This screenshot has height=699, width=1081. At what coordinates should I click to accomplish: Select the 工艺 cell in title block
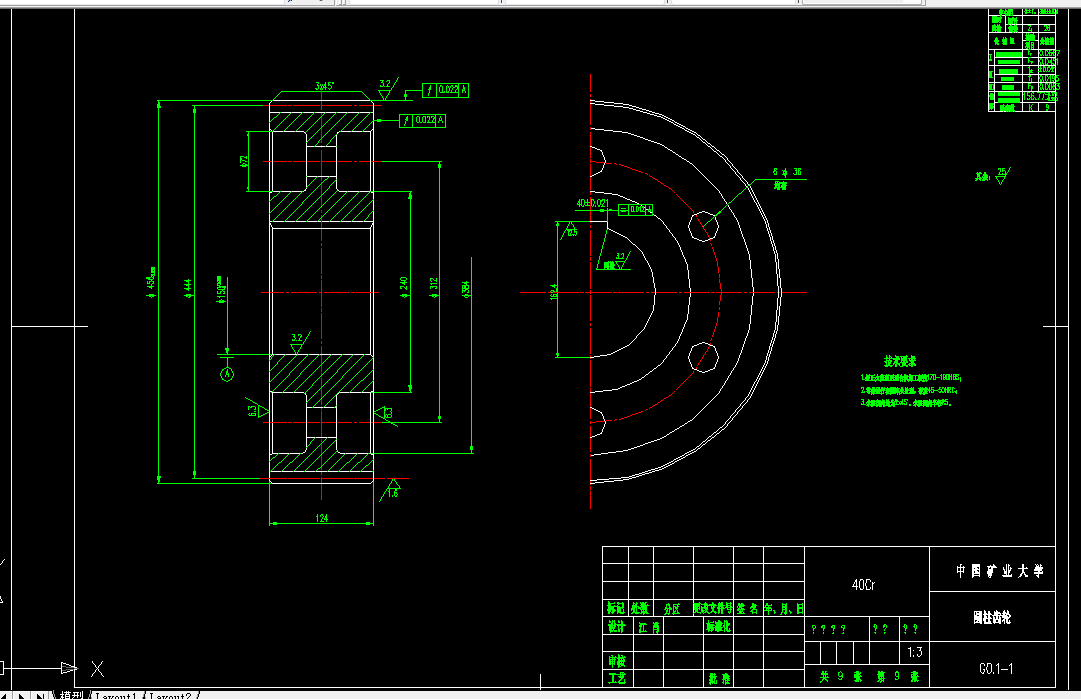click(x=616, y=678)
